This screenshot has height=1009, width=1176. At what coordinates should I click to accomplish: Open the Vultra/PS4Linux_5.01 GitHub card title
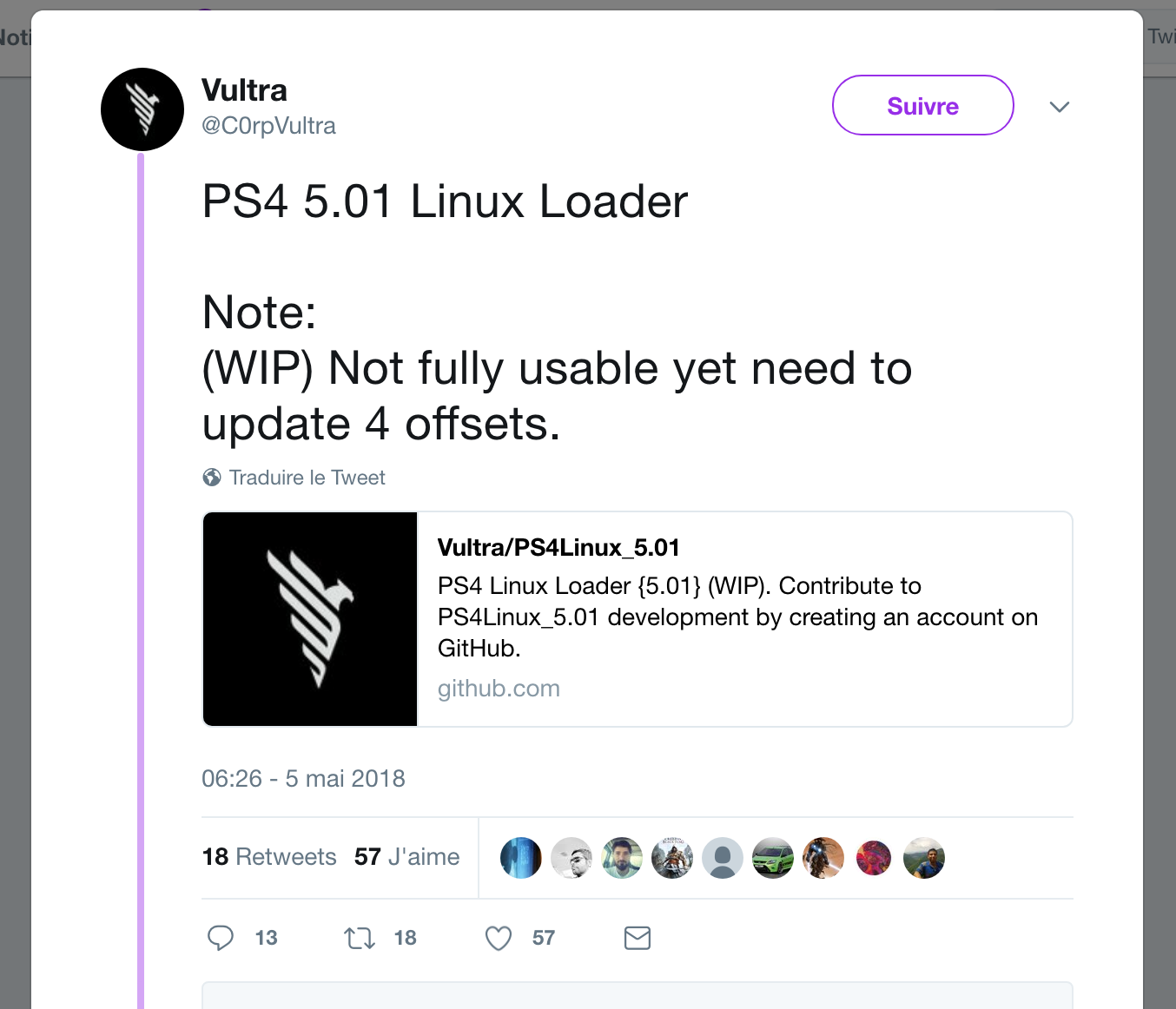[558, 547]
